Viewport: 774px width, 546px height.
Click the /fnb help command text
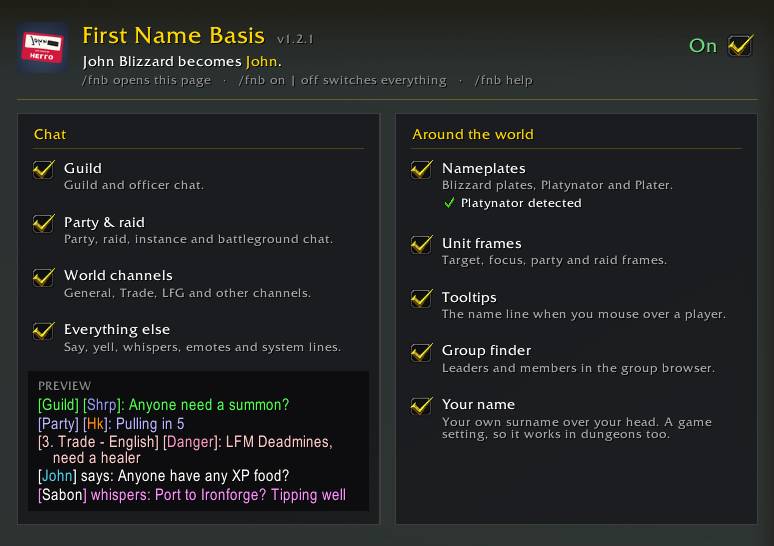coord(503,80)
